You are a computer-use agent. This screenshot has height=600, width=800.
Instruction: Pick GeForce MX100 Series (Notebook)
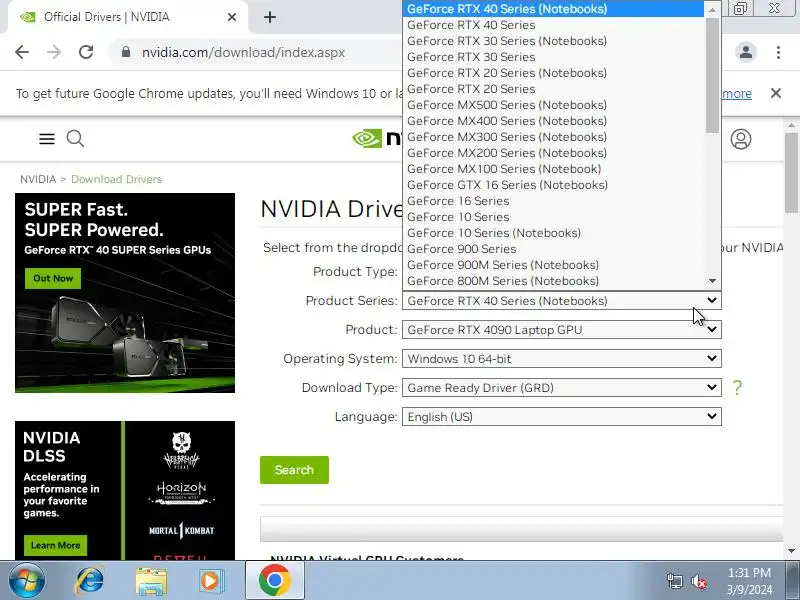[553, 169]
